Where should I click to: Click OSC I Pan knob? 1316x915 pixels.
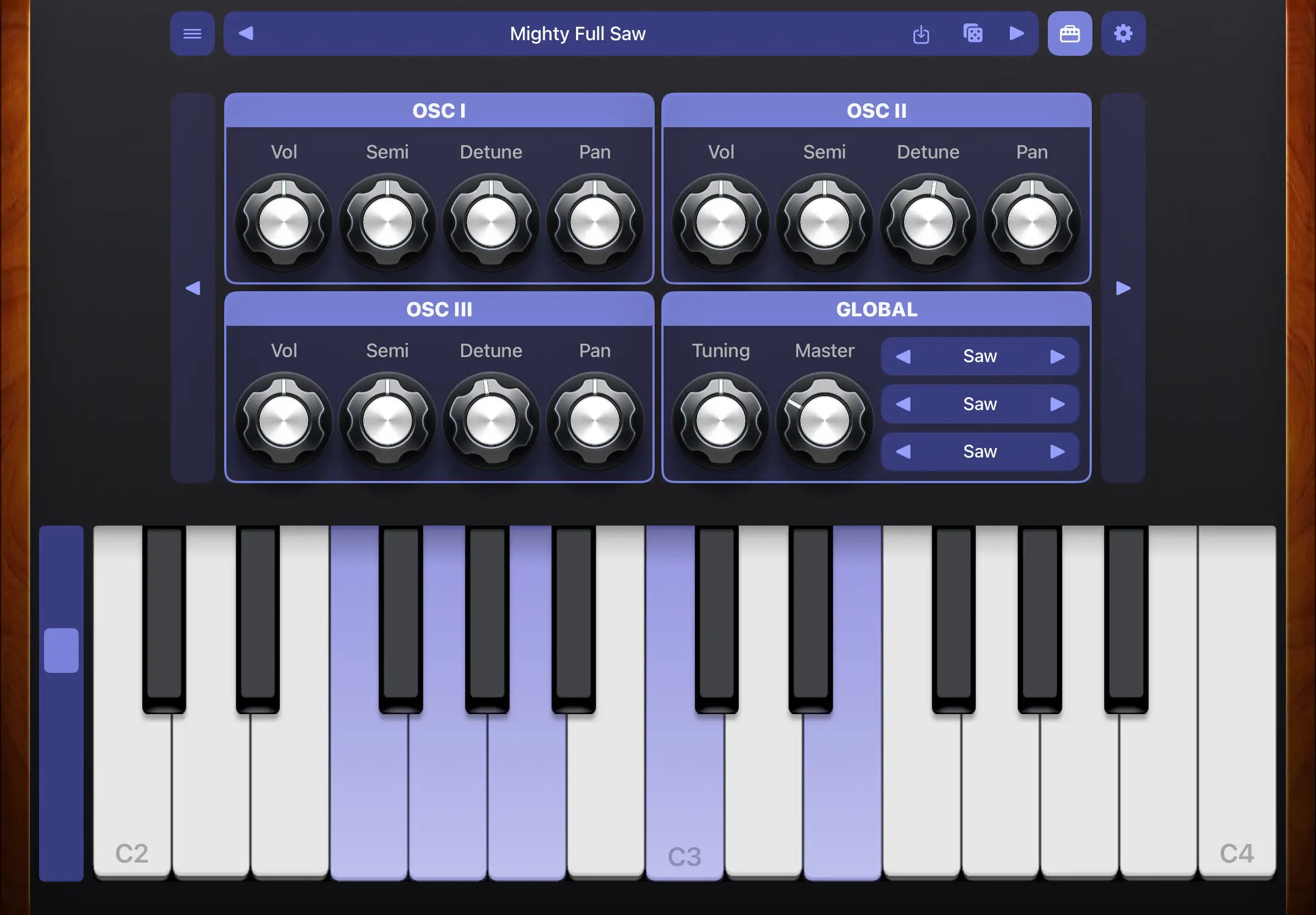tap(594, 223)
